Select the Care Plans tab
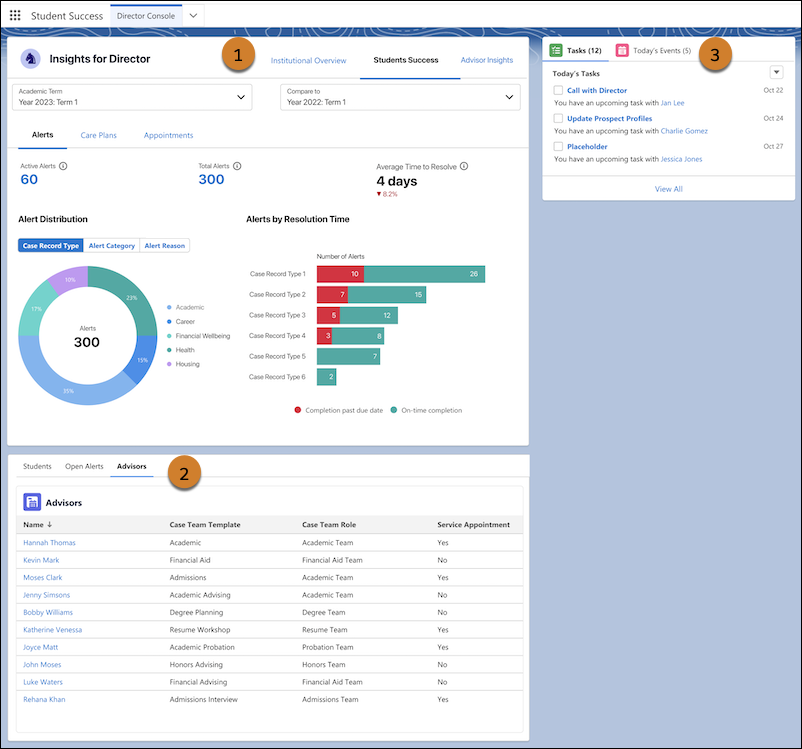The width and height of the screenshot is (802, 749). tap(98, 135)
